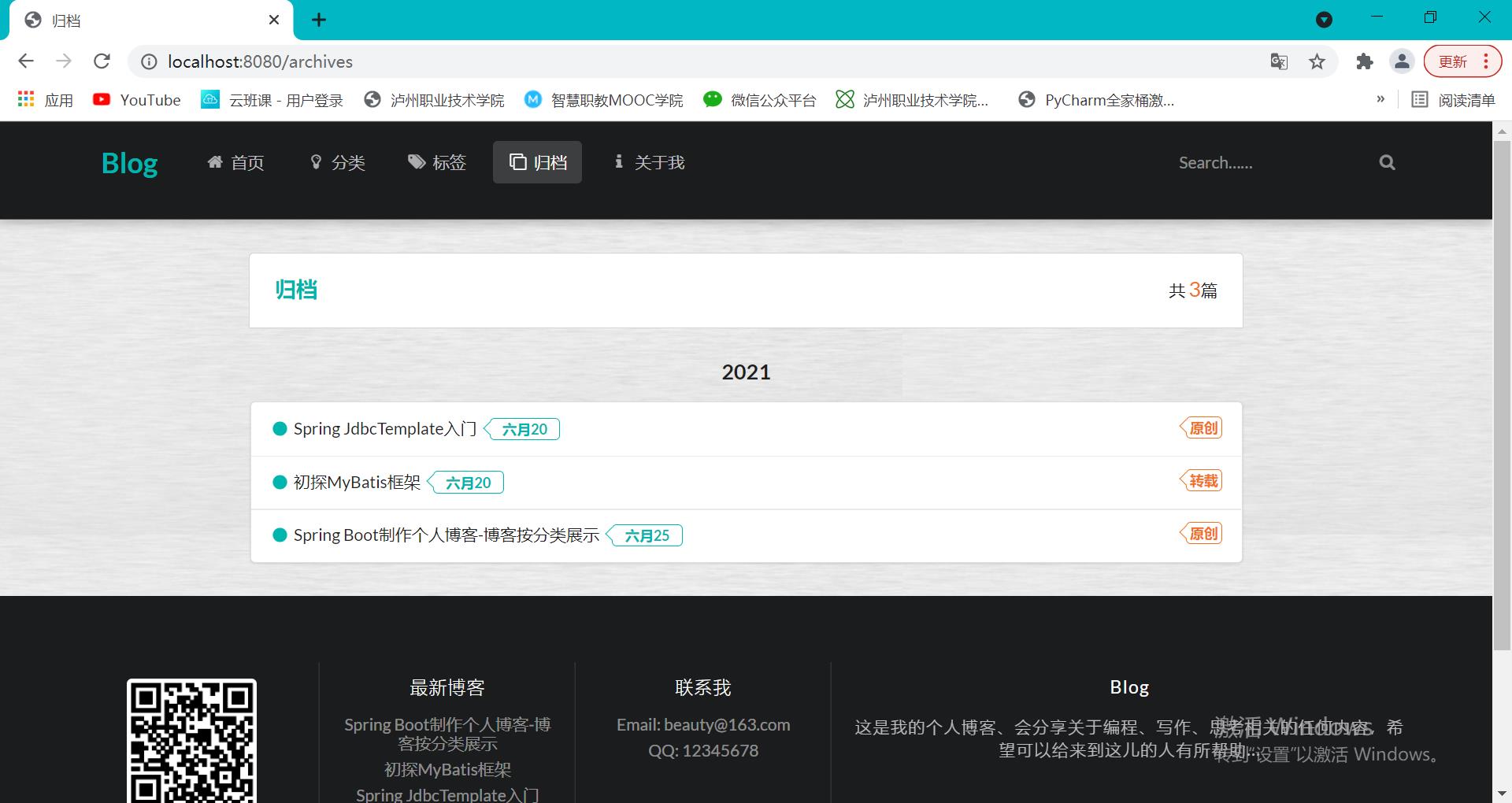Click the footer Email: beauty@163.com text
Screen dimensions: 1512x803
click(x=703, y=724)
